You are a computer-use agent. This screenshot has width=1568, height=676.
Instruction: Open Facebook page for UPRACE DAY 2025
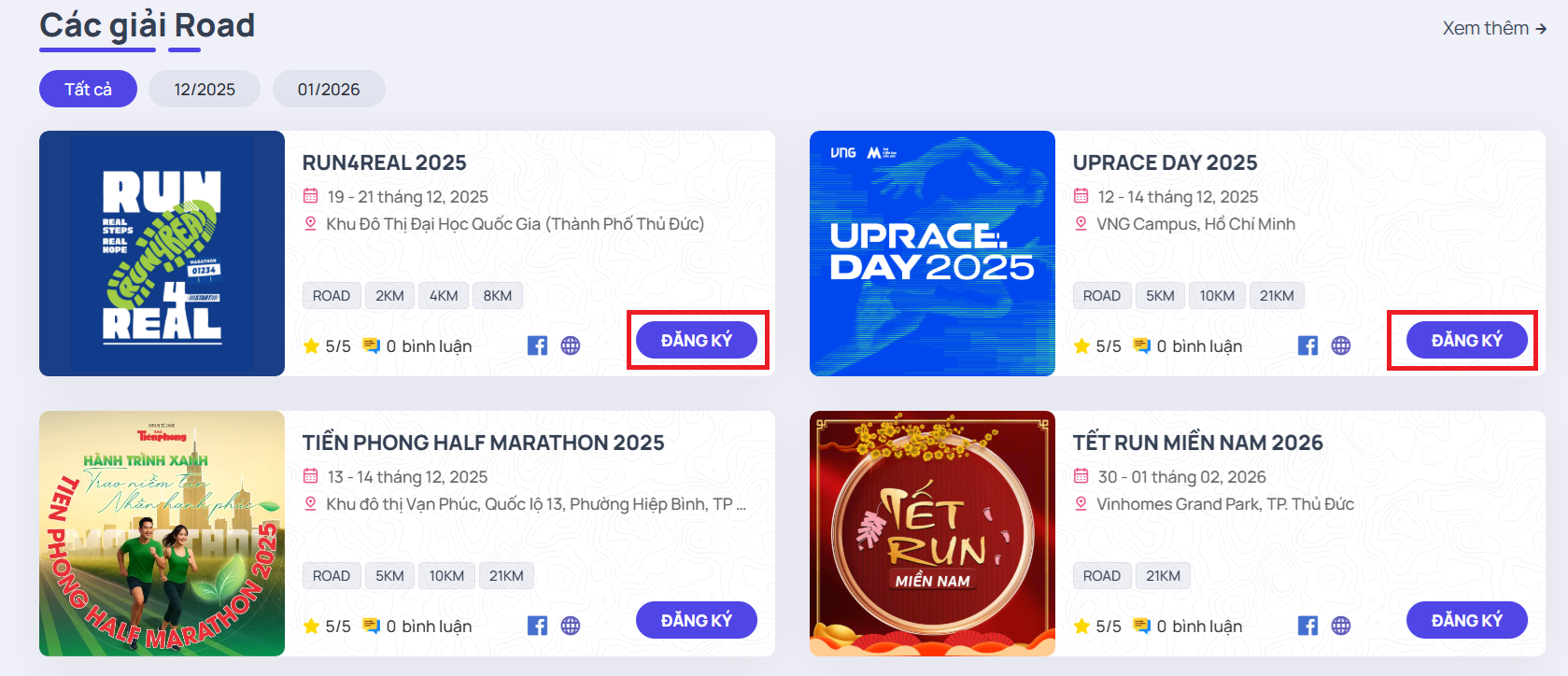(1307, 345)
